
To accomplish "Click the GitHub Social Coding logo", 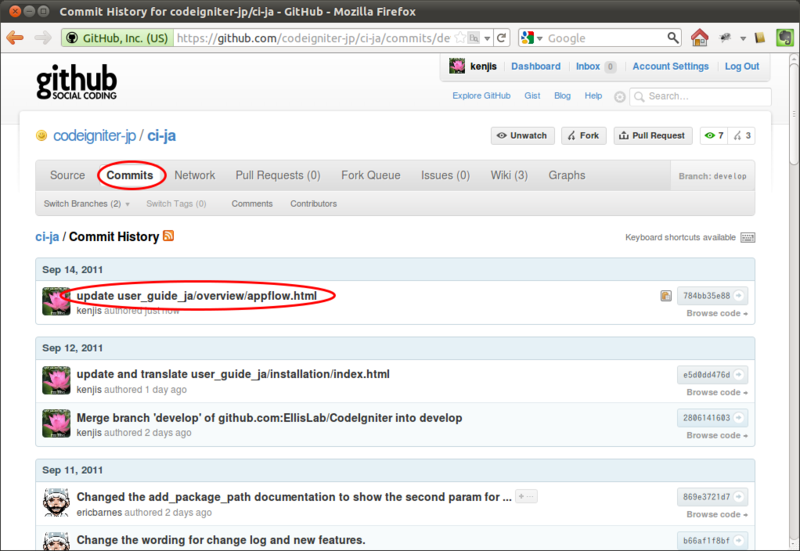I will (x=77, y=82).
